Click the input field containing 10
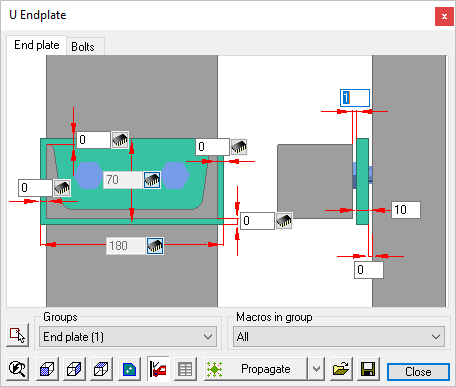The image size is (456, 387). tap(406, 210)
